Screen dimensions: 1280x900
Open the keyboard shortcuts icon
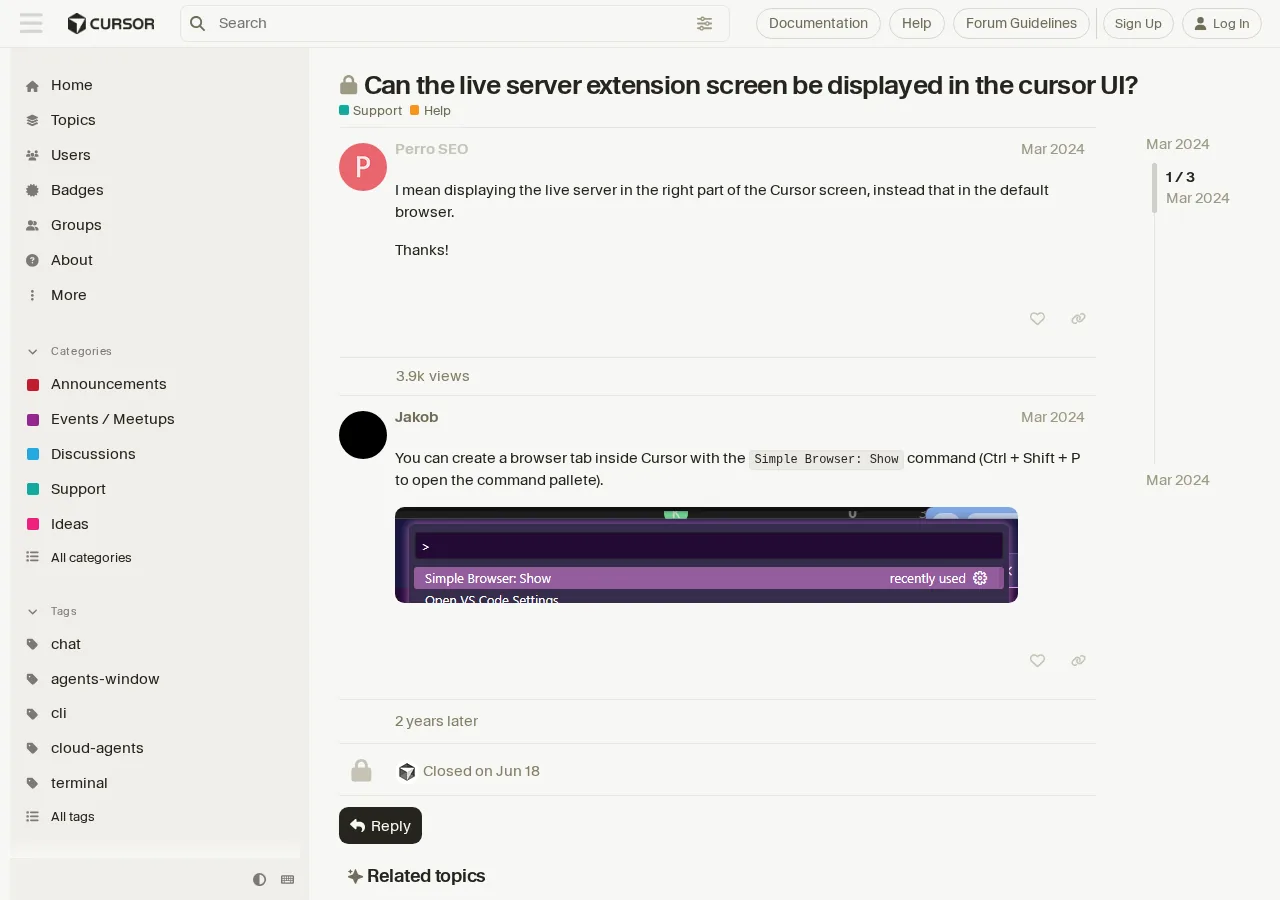click(288, 879)
